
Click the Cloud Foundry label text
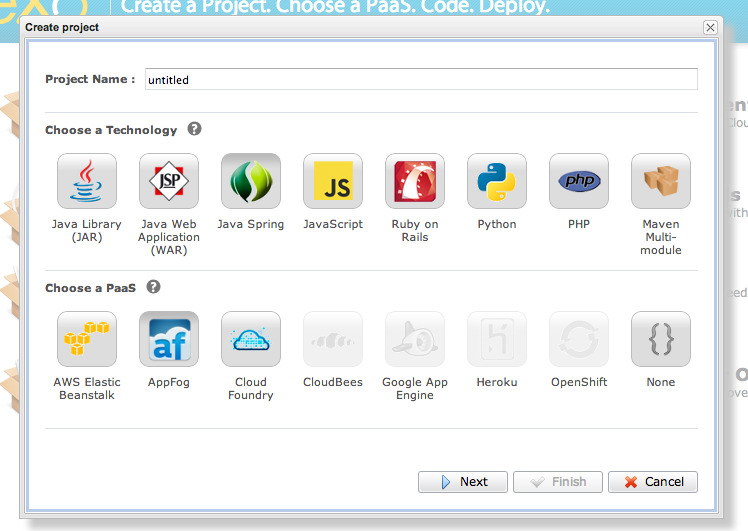click(x=251, y=388)
